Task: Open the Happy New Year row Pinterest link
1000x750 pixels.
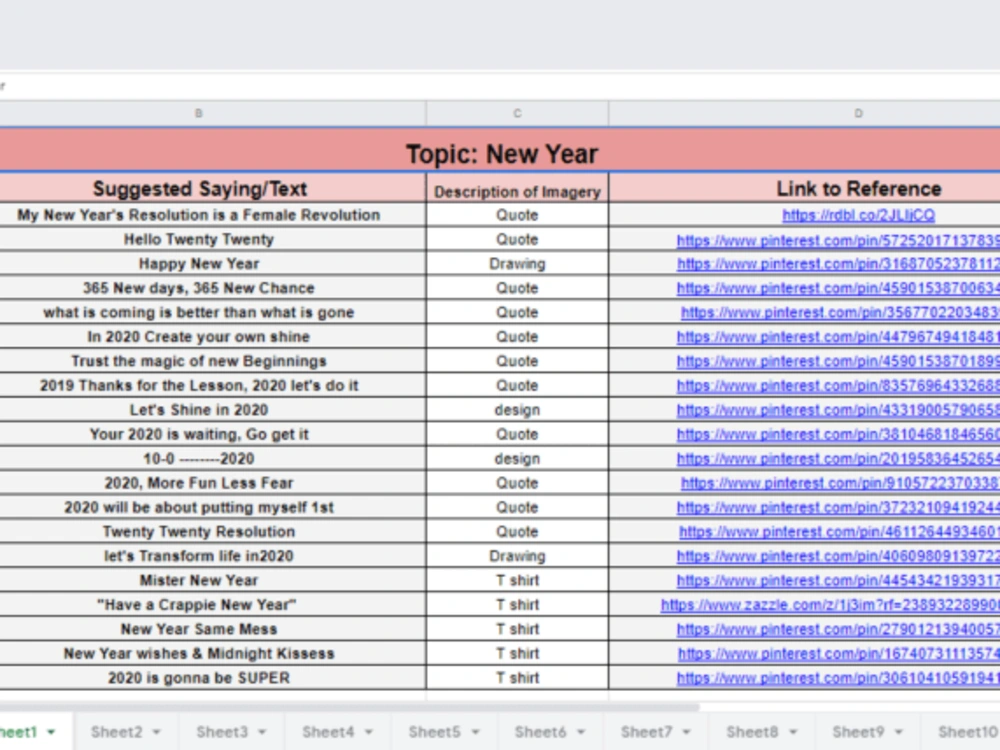Action: tap(838, 264)
